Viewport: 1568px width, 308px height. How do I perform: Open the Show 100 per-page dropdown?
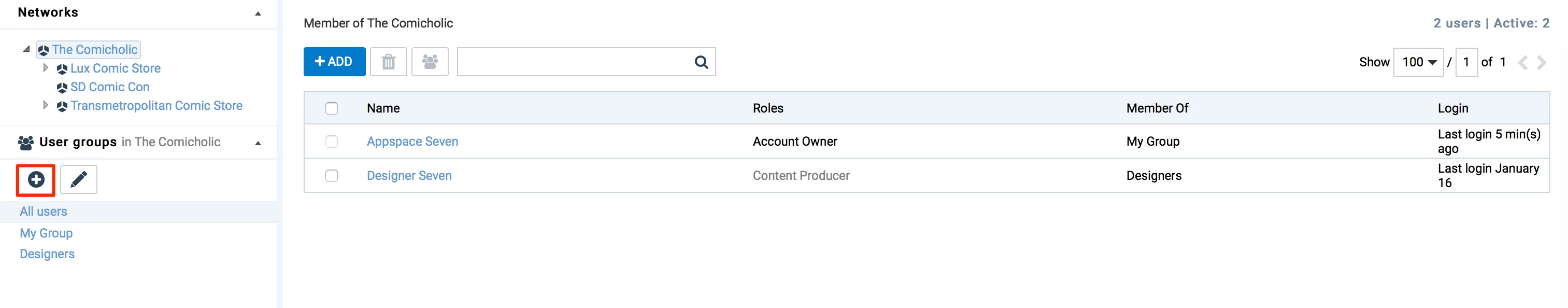pos(1418,62)
